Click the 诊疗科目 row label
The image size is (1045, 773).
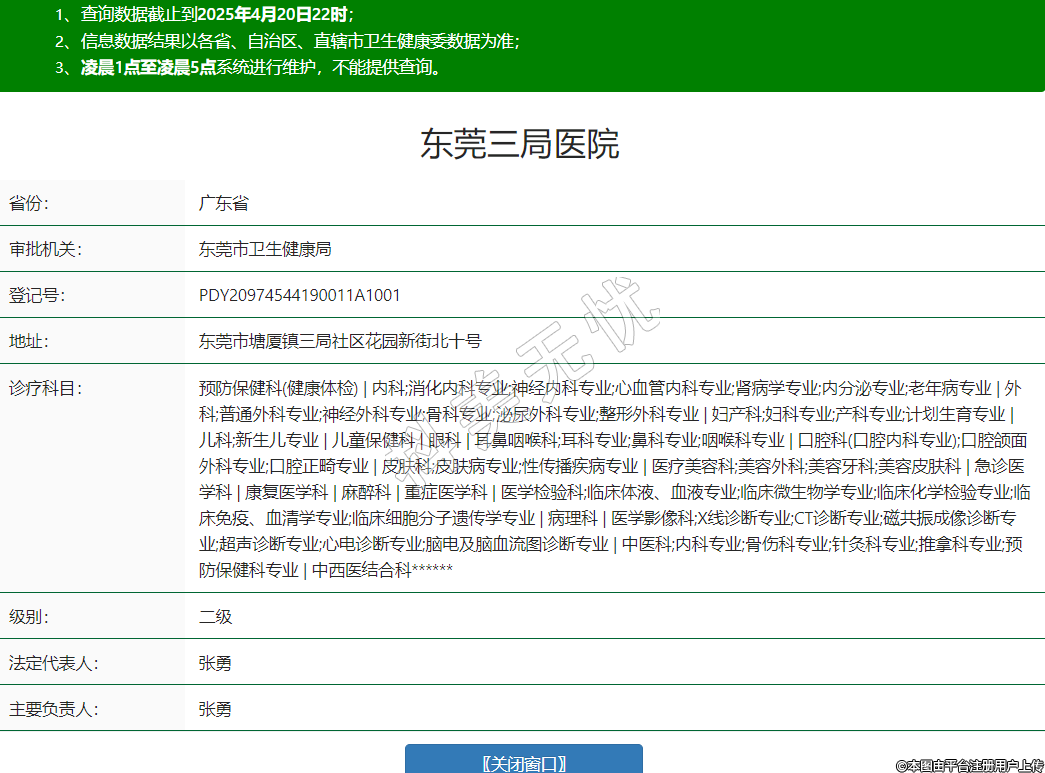click(45, 388)
